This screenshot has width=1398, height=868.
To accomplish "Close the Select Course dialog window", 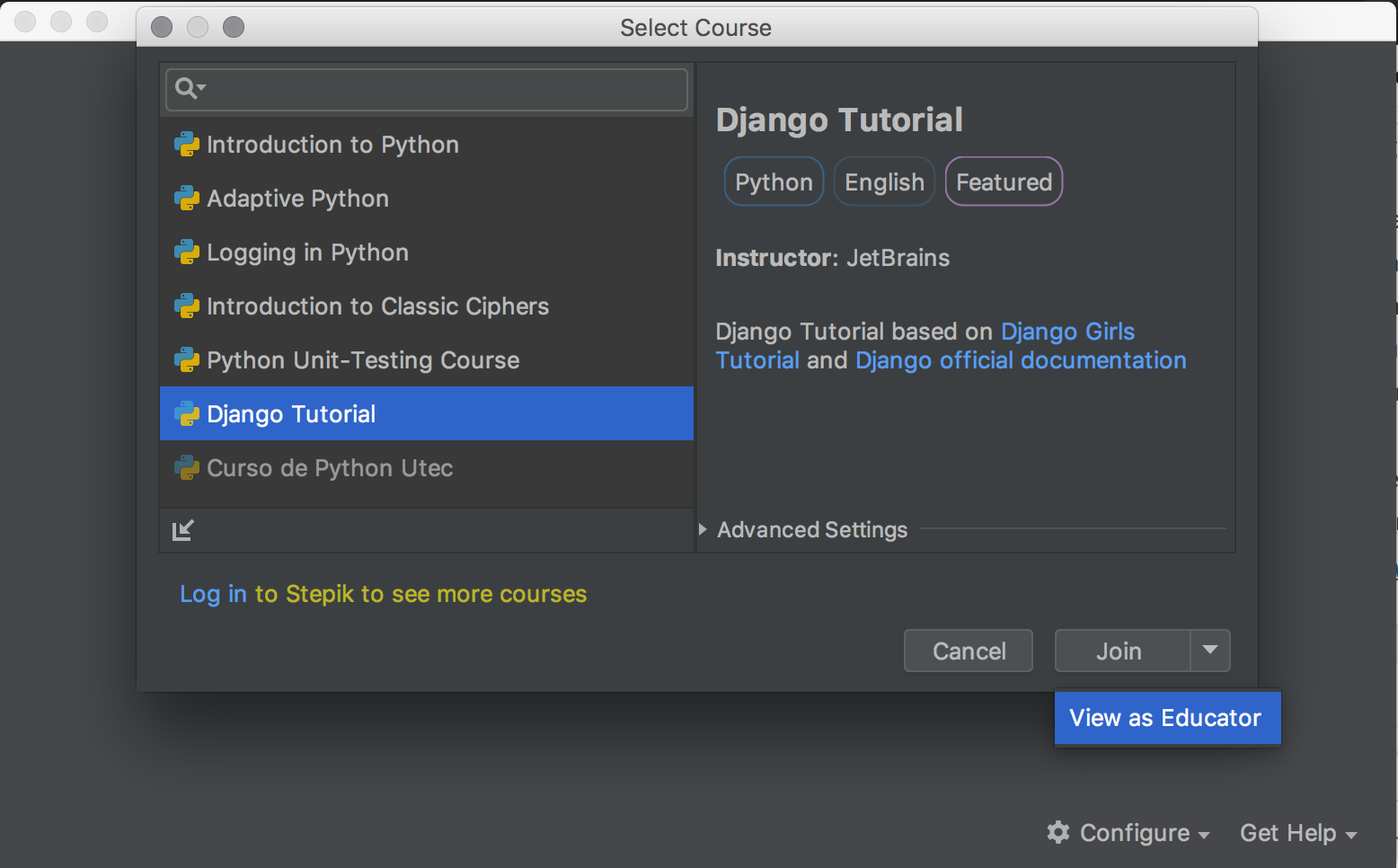I will (162, 27).
